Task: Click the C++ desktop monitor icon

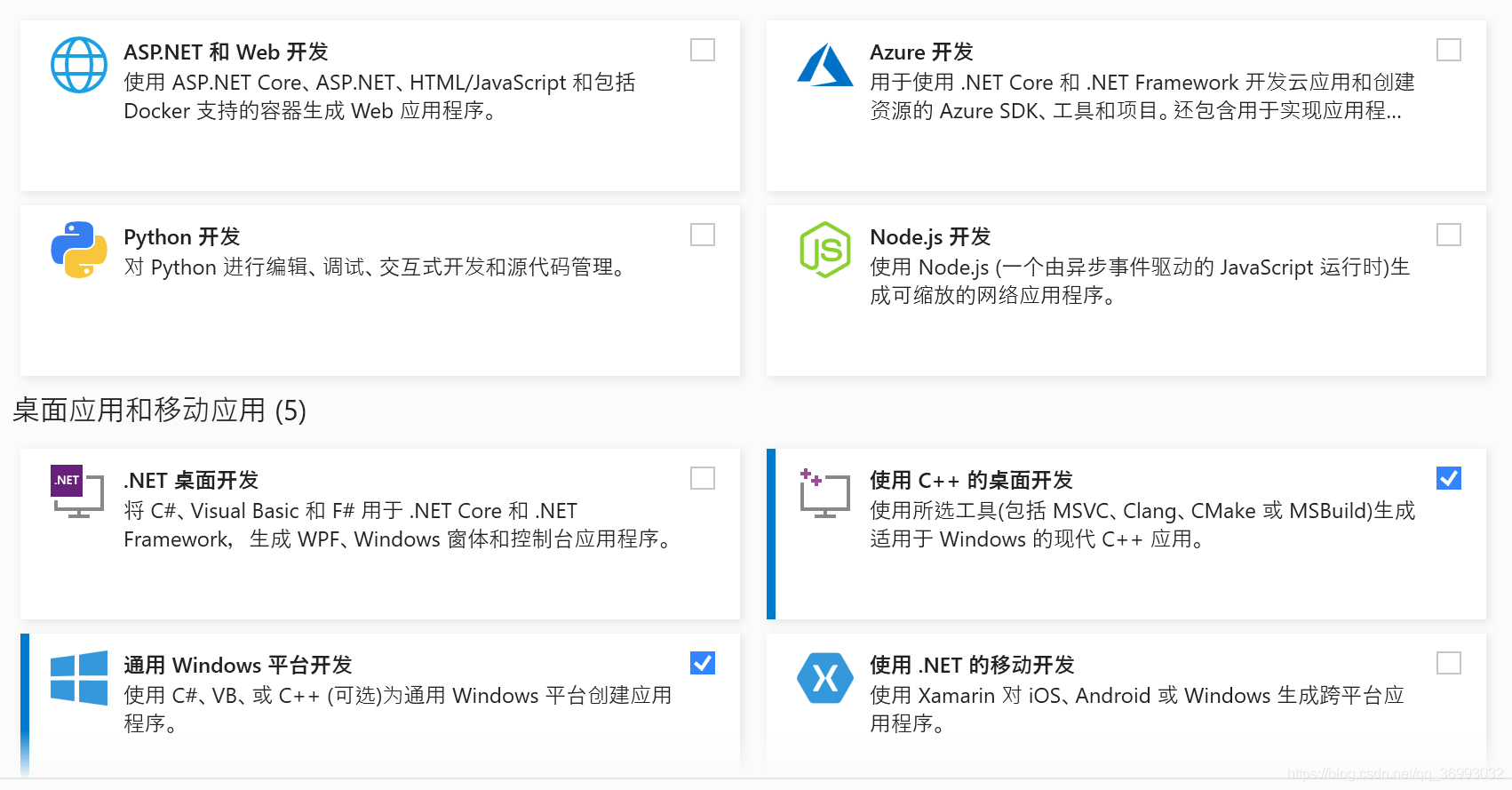Action: click(x=824, y=493)
